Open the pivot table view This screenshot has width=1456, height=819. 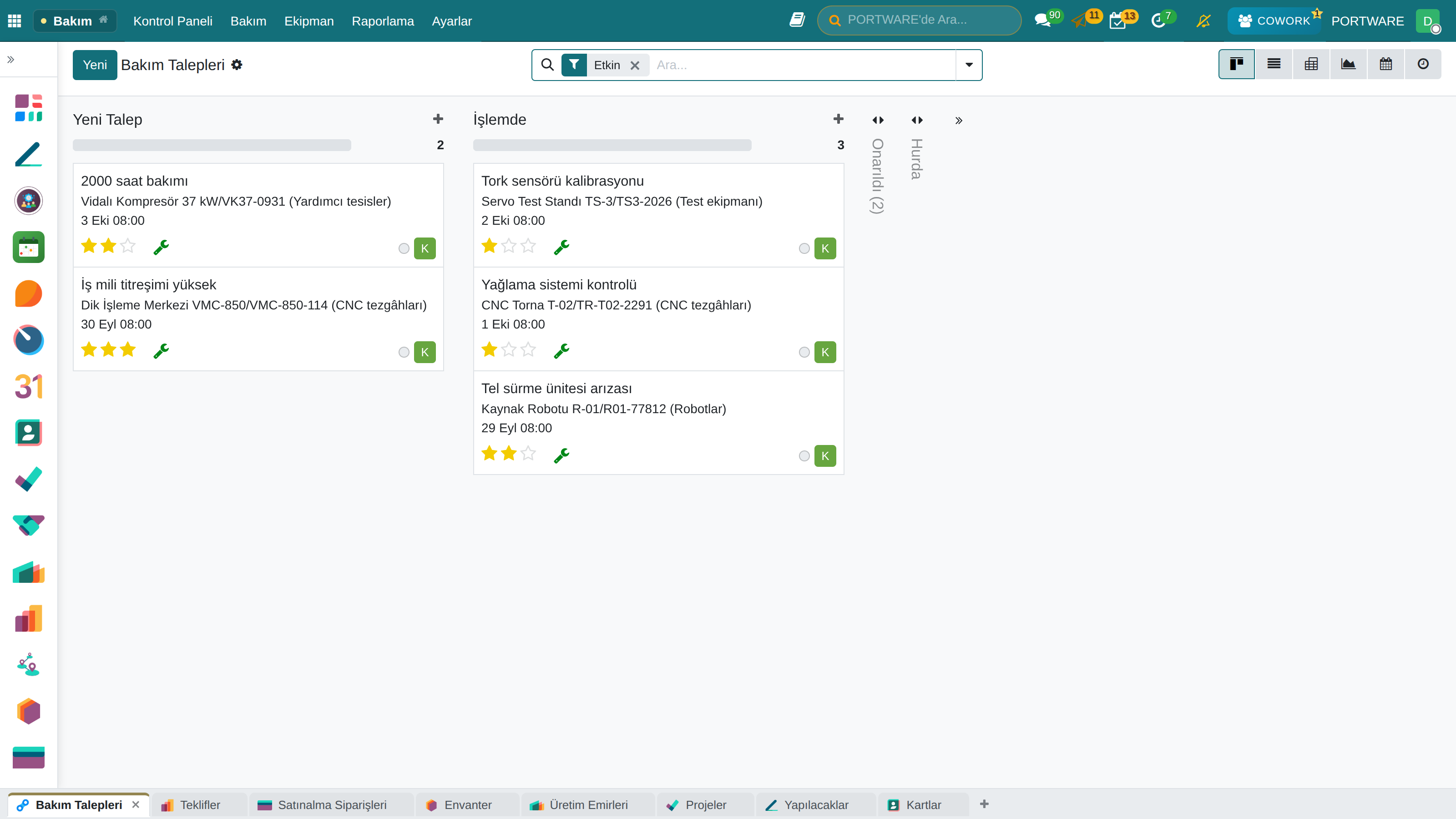click(x=1311, y=64)
